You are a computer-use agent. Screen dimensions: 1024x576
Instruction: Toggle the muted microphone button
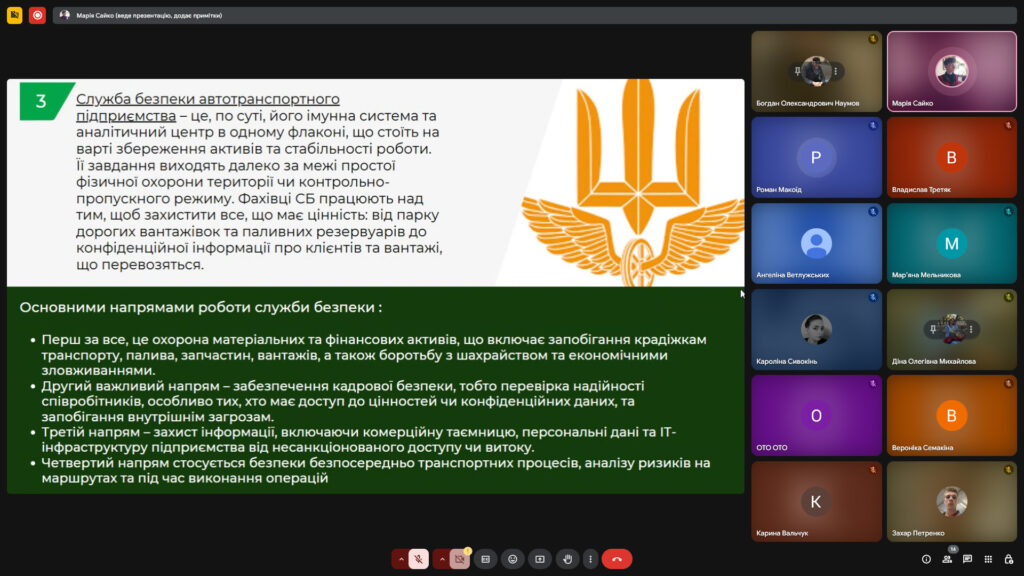pyautogui.click(x=419, y=559)
